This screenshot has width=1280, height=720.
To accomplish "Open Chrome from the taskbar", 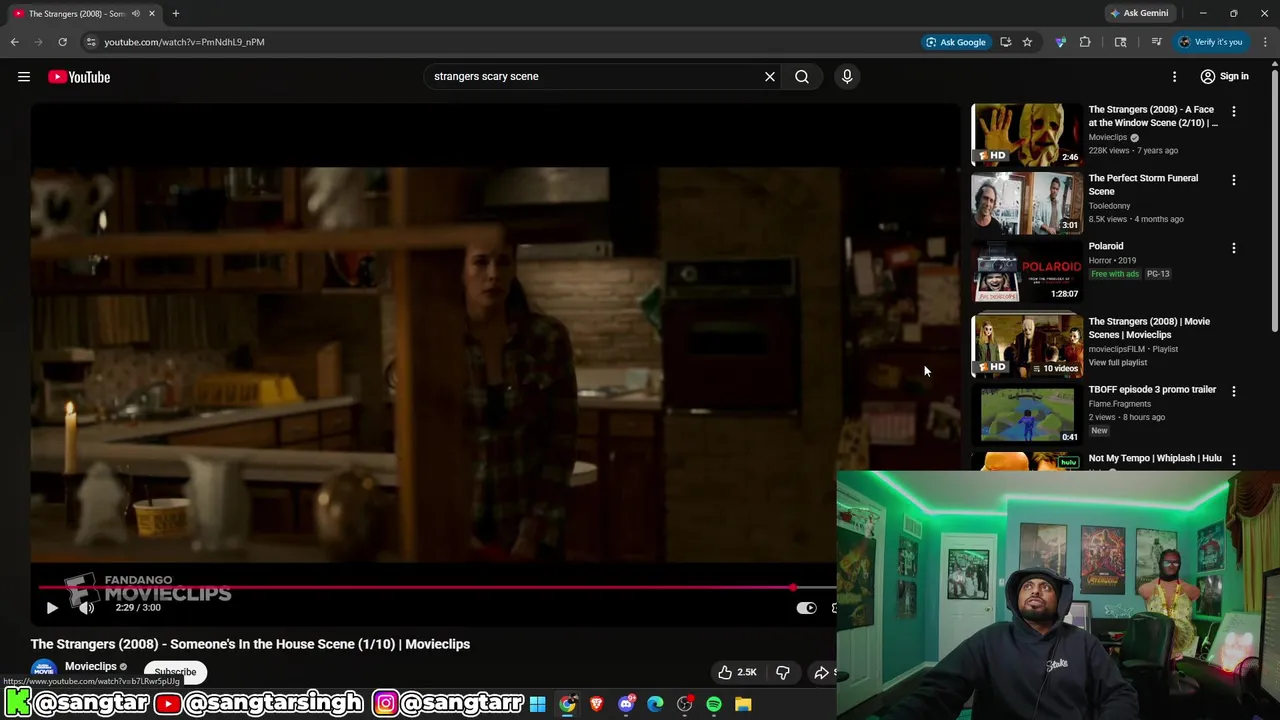I will 567,704.
